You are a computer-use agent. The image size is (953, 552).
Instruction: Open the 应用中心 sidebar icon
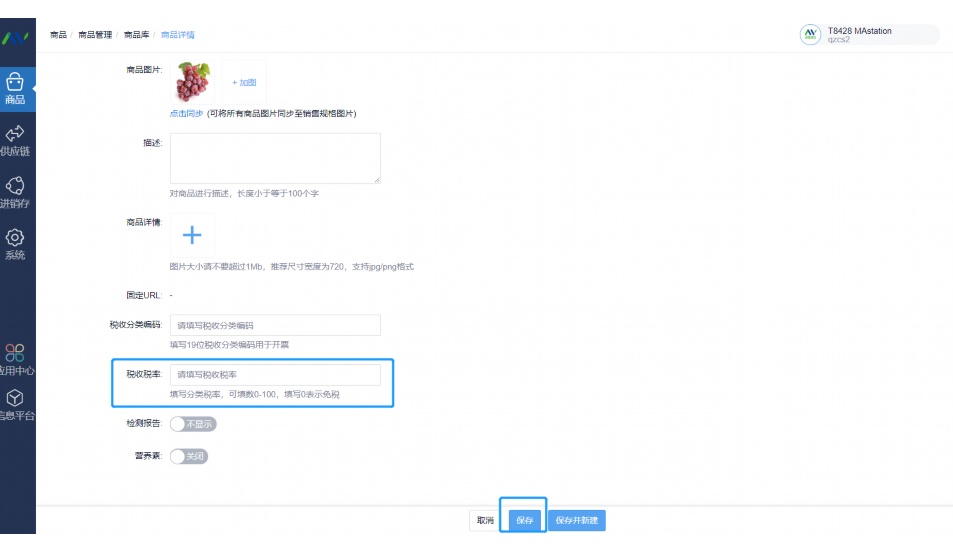15,359
